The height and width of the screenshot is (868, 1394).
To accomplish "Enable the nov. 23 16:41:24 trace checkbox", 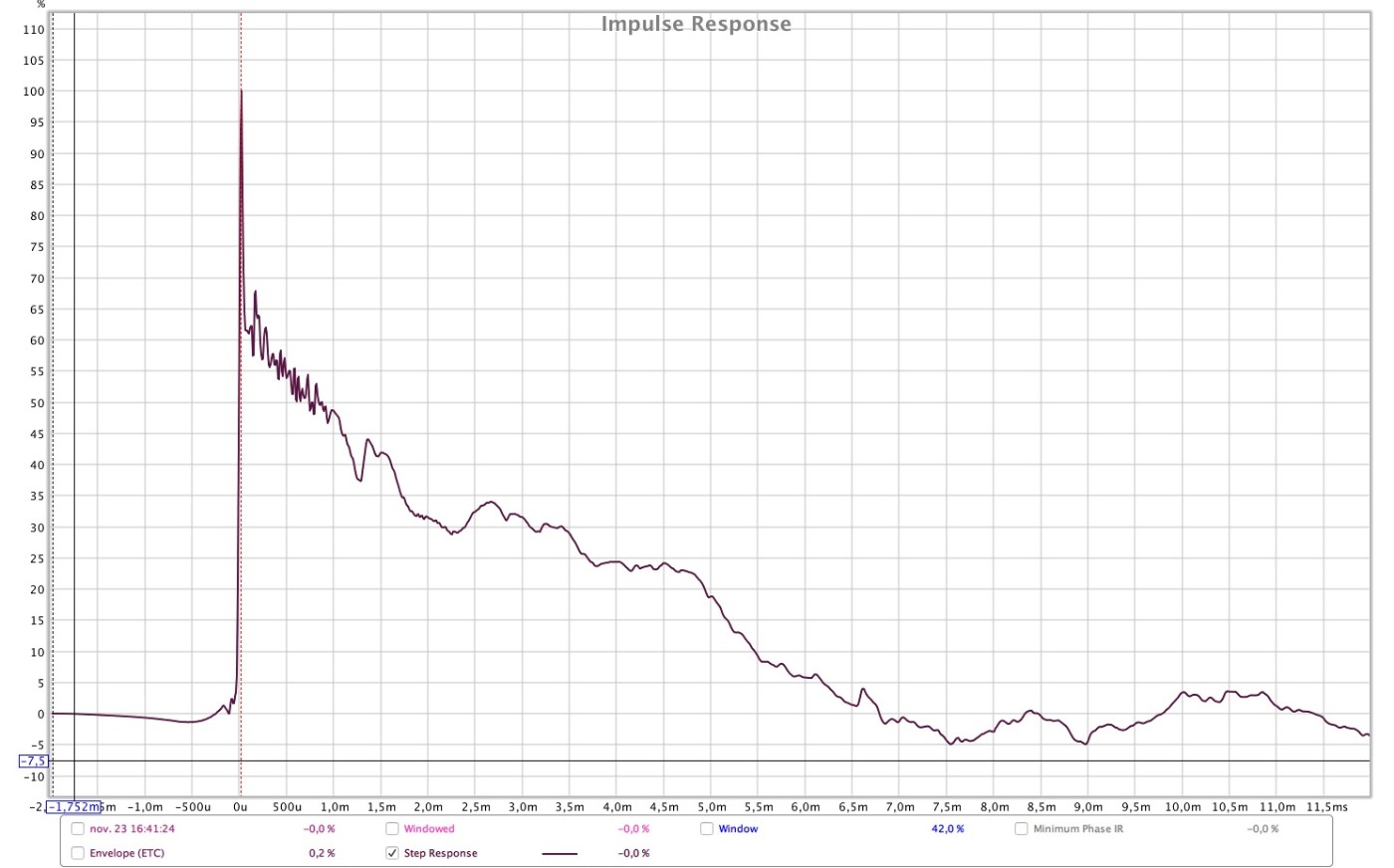I will pyautogui.click(x=78, y=829).
